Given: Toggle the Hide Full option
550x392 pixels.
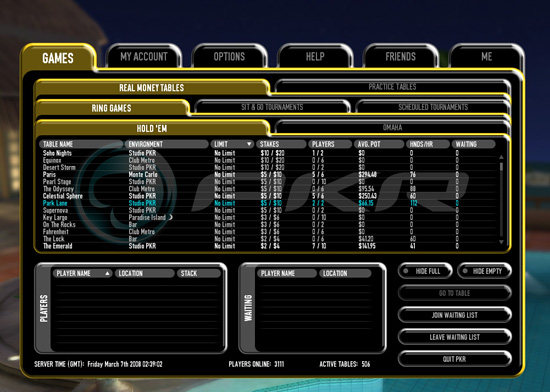Looking at the screenshot, I should coord(425,271).
